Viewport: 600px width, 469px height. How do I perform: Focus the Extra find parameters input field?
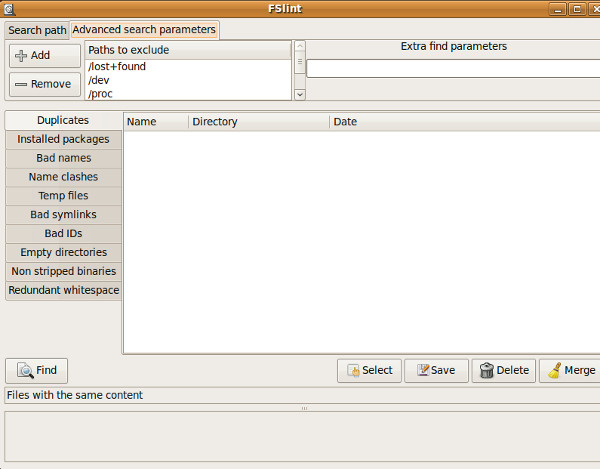[x=453, y=69]
